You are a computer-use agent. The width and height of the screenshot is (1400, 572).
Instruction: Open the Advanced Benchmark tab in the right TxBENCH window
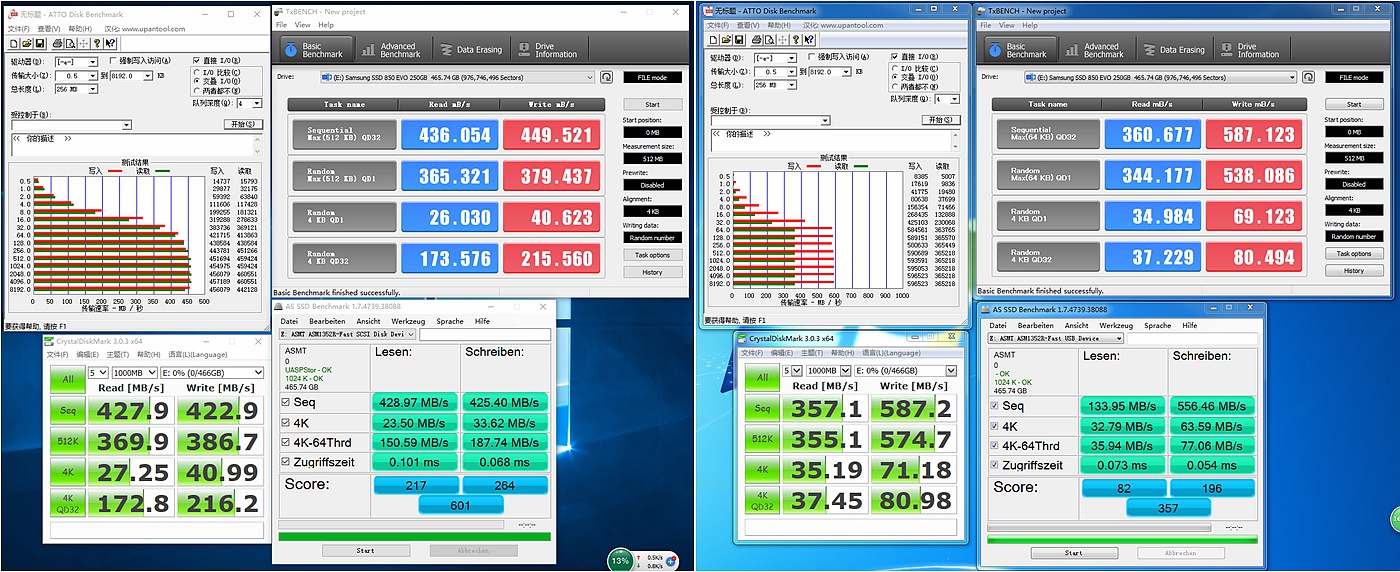point(1096,50)
